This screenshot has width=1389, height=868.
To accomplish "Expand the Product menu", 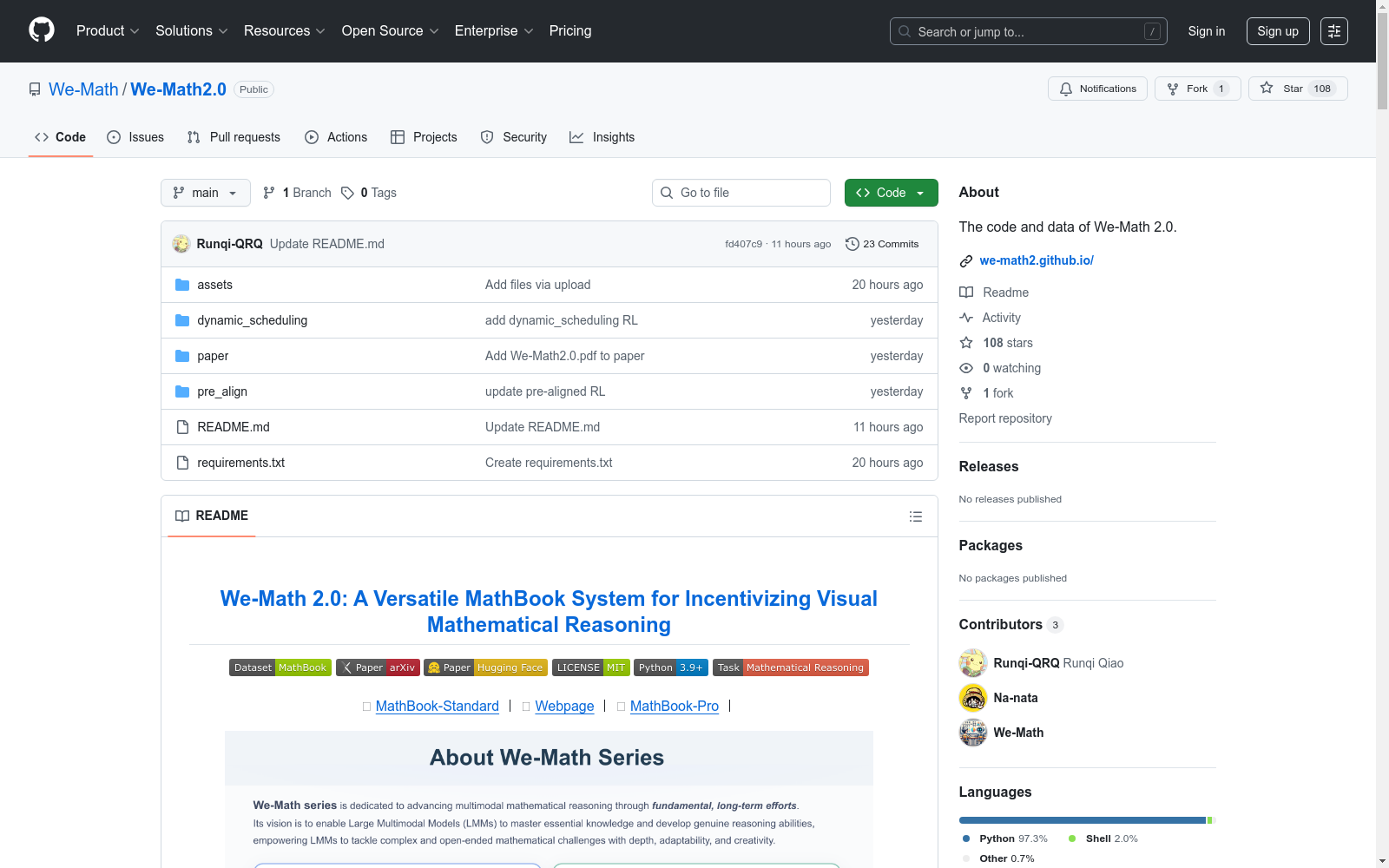I will point(108,31).
